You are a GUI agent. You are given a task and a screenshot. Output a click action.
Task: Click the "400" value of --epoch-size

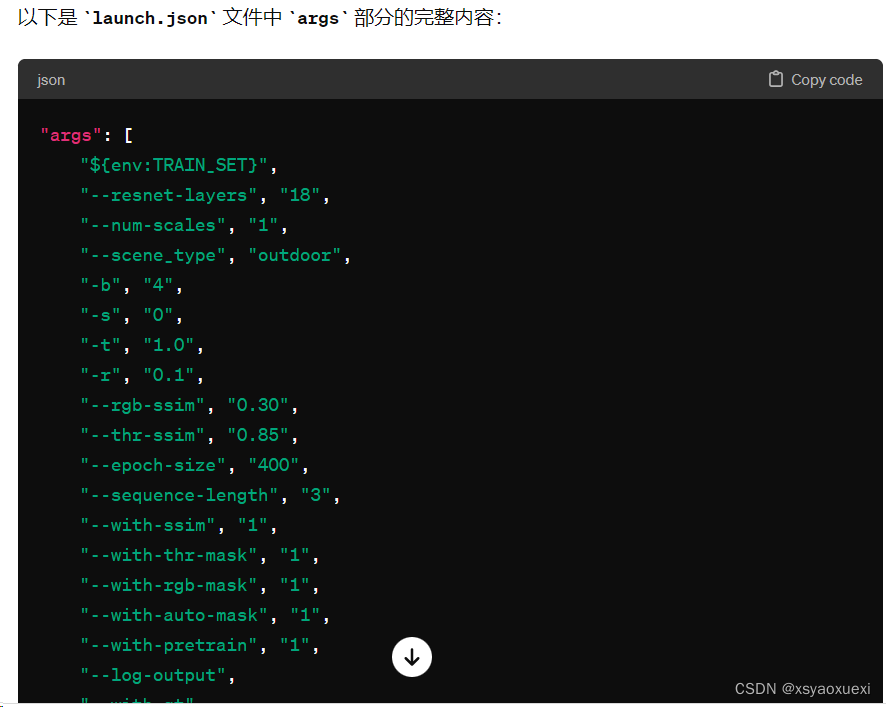coord(276,464)
